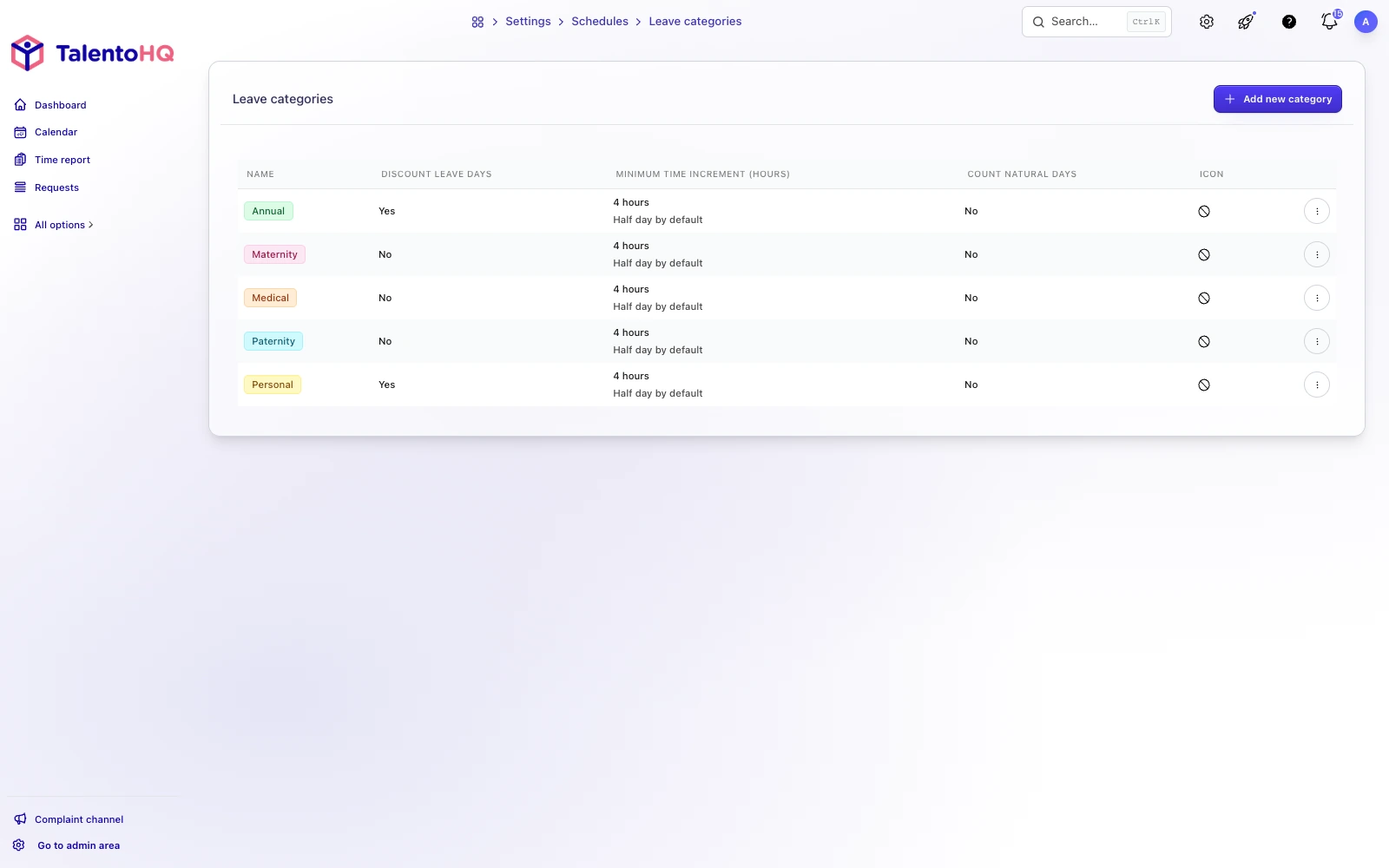This screenshot has width=1389, height=868.
Task: Click the admin area gear icon
Action: tap(19, 845)
